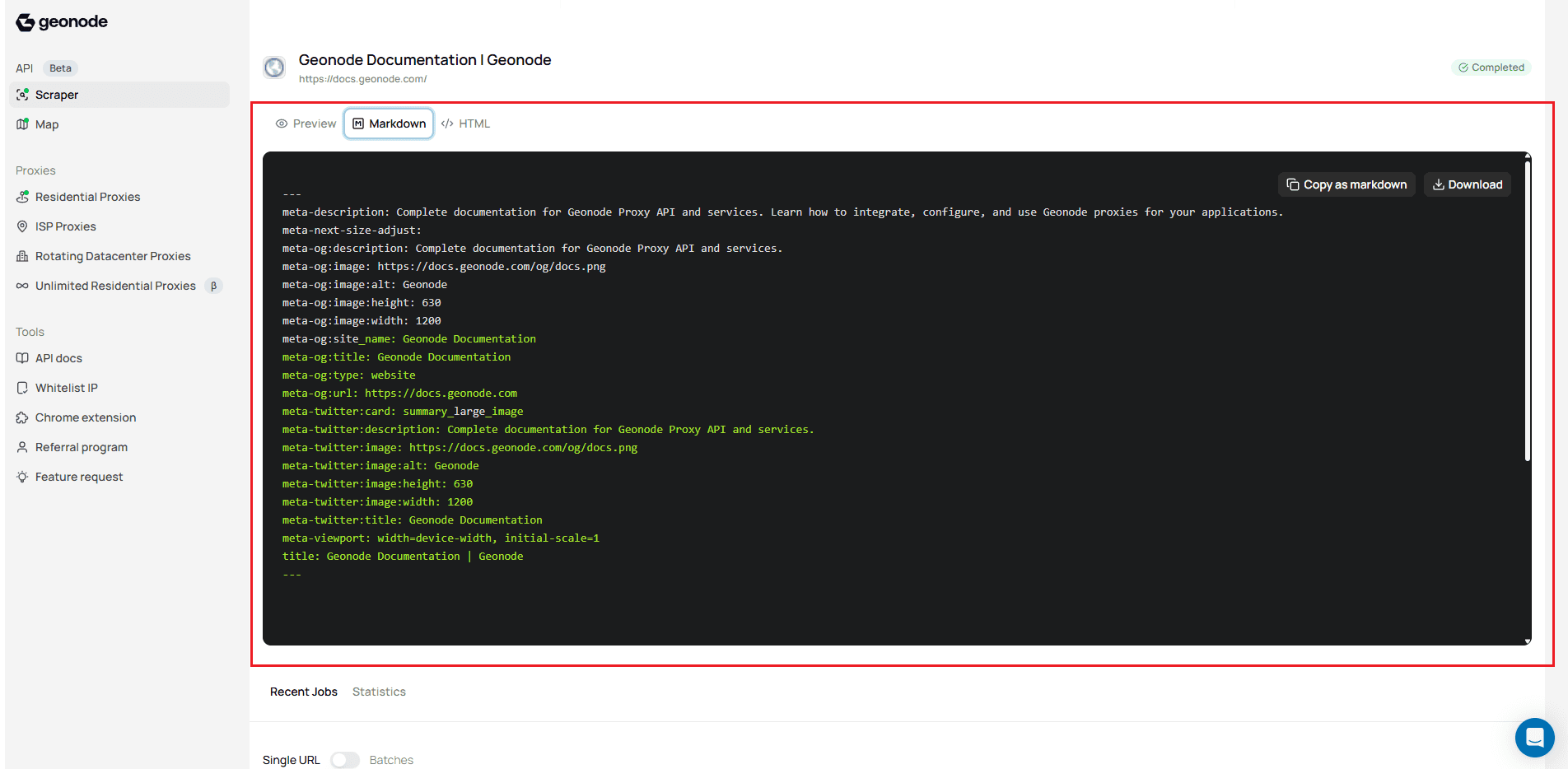Click the Residential Proxies icon
This screenshot has width=1568, height=769.
pyautogui.click(x=22, y=197)
